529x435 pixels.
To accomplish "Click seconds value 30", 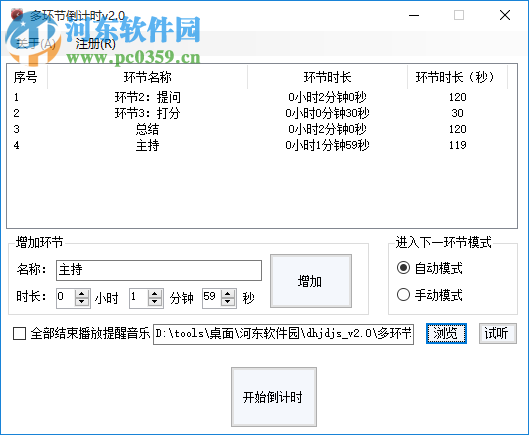I will [457, 113].
